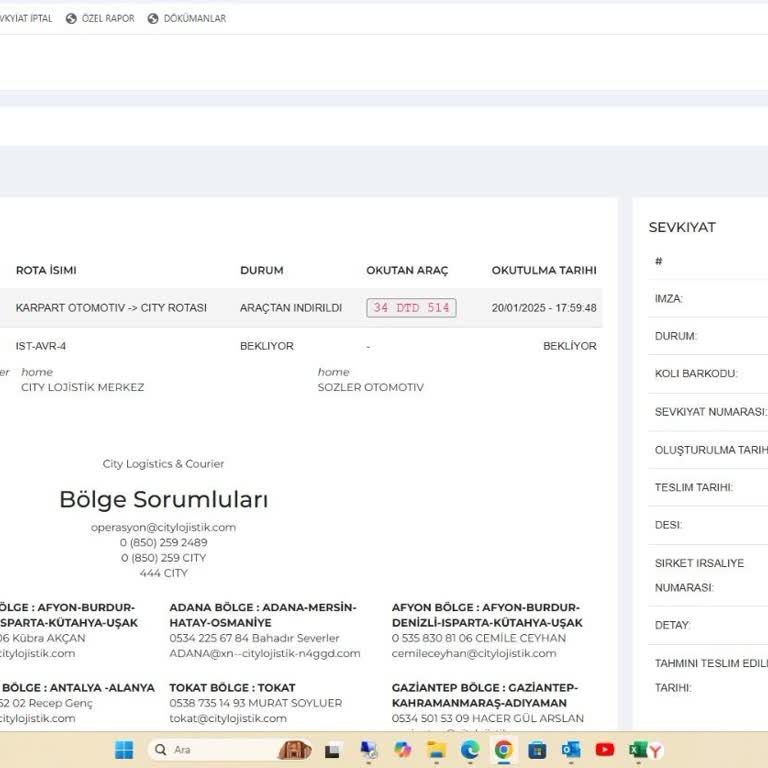Screen dimensions: 768x768
Task: Open Yandex browser from the taskbar
Action: [656, 751]
